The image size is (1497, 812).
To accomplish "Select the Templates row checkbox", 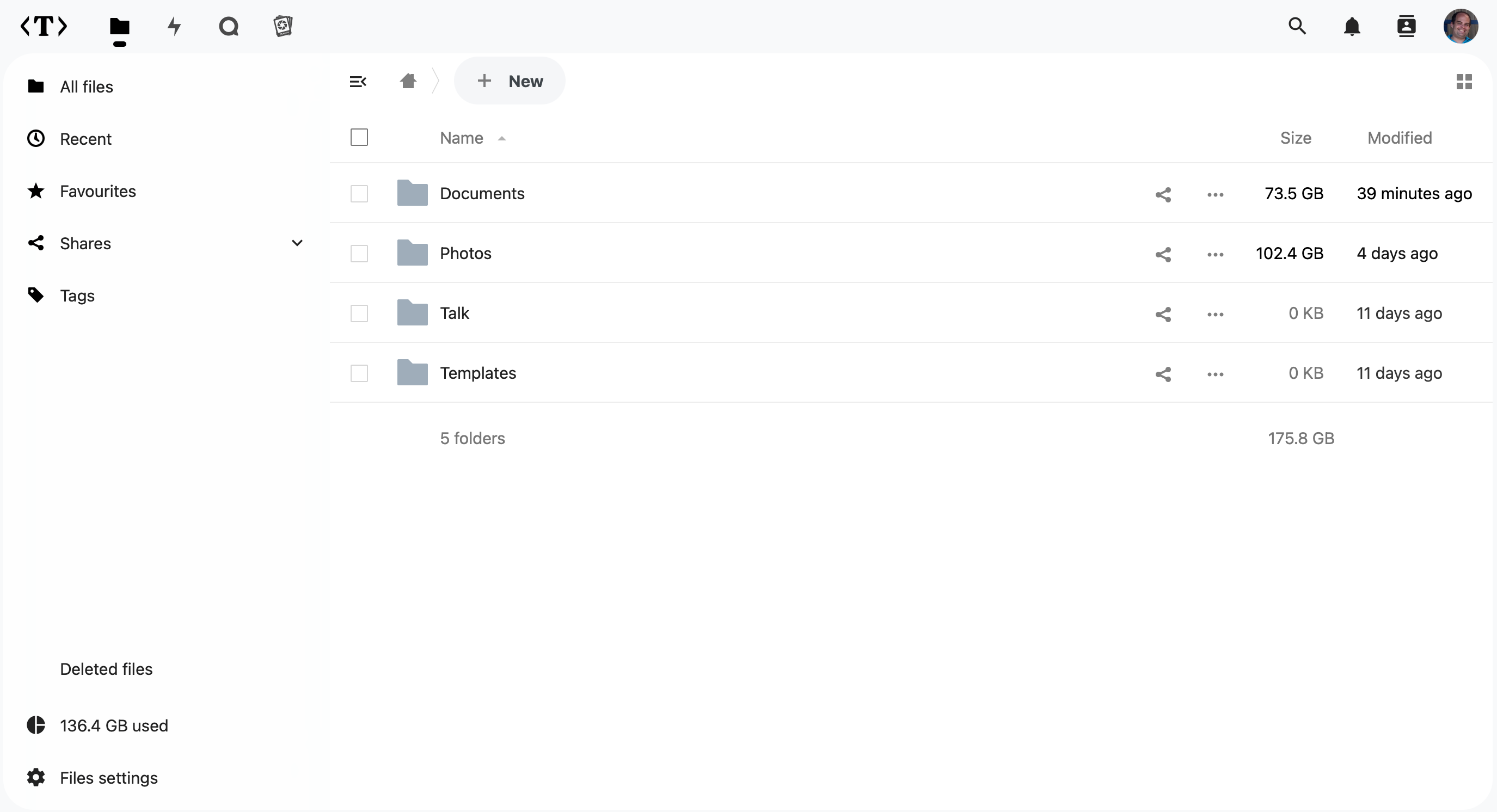I will click(x=359, y=373).
